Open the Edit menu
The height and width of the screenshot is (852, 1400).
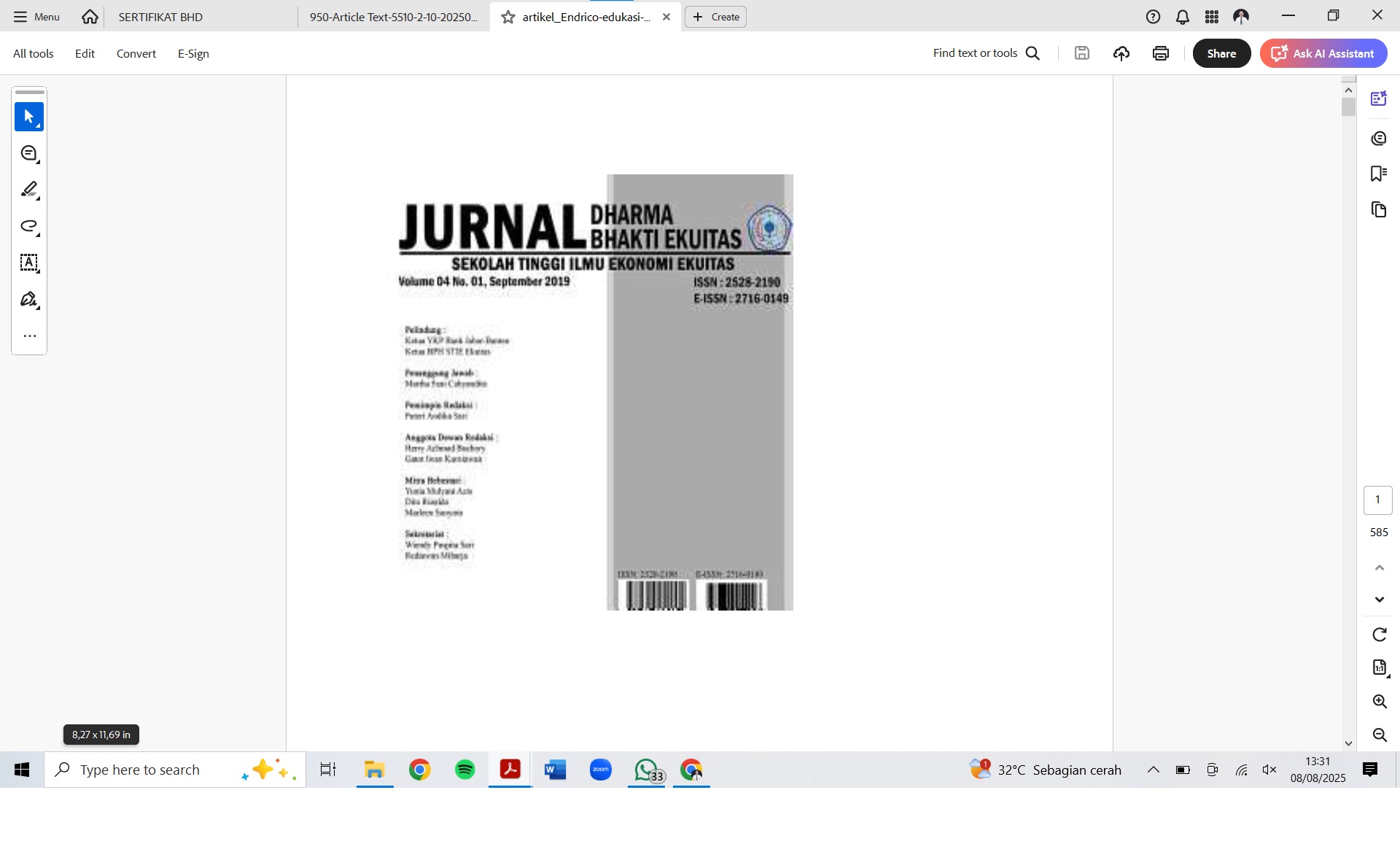pos(85,53)
